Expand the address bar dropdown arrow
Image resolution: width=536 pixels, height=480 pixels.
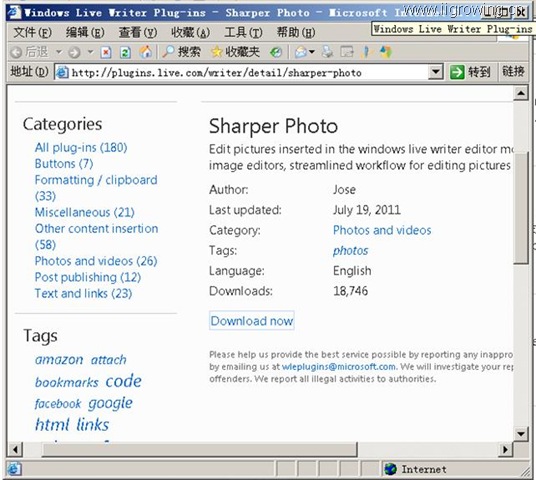tap(436, 72)
